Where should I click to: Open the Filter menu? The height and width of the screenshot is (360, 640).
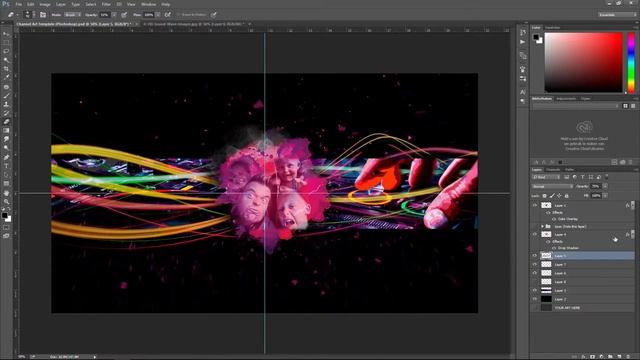(106, 4)
